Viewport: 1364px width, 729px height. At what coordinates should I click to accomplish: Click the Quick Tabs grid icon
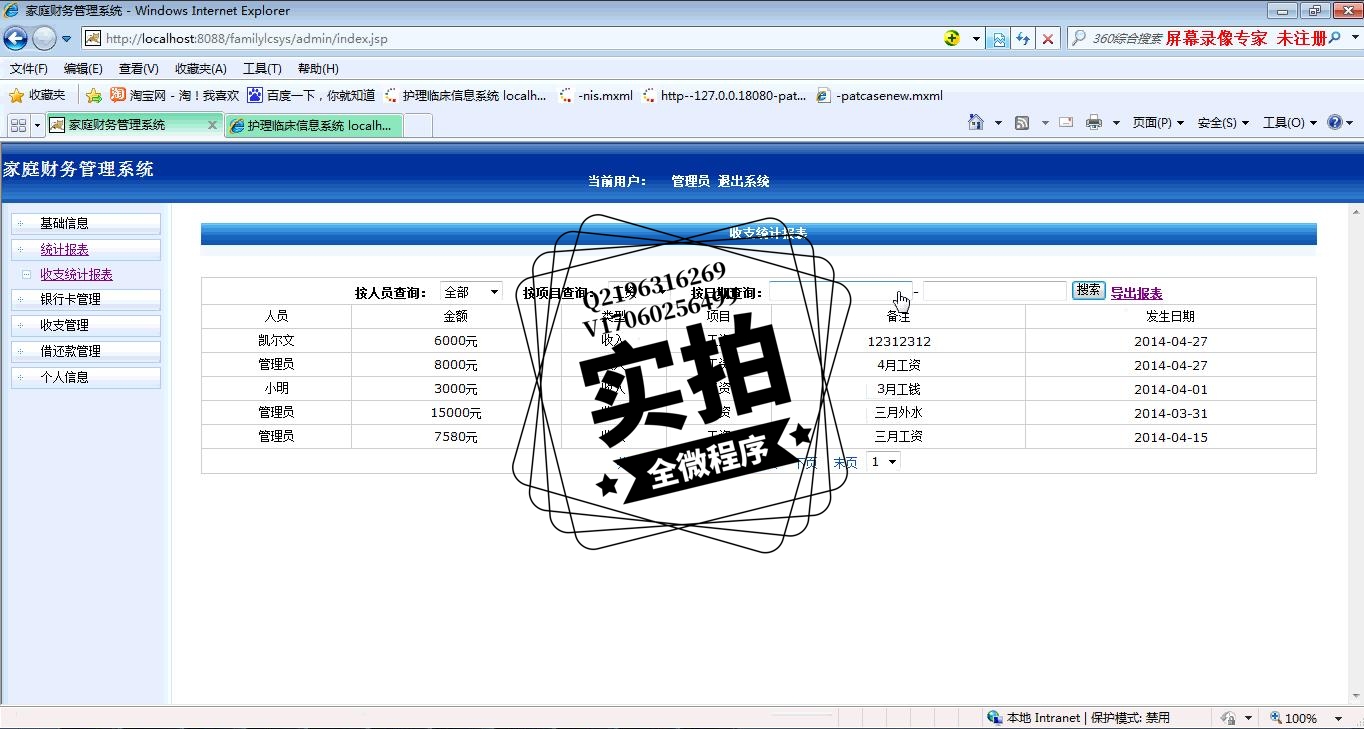click(18, 124)
